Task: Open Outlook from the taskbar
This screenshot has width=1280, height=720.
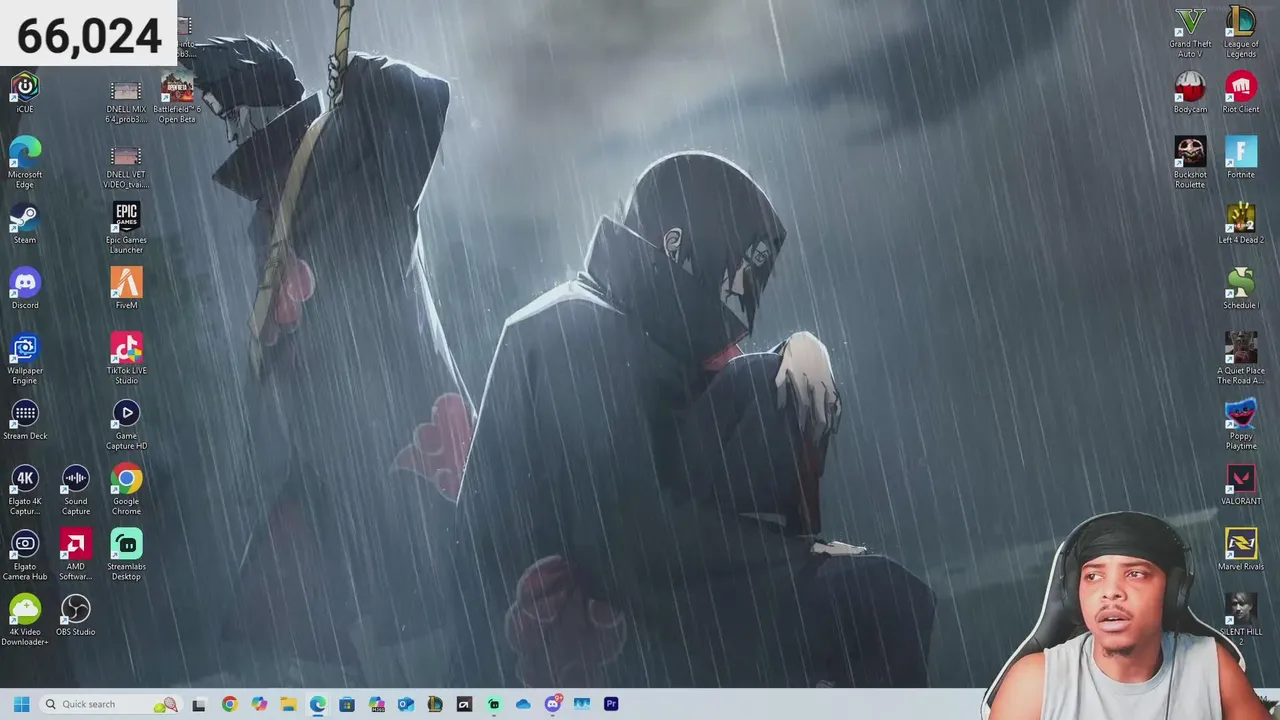Action: [406, 704]
